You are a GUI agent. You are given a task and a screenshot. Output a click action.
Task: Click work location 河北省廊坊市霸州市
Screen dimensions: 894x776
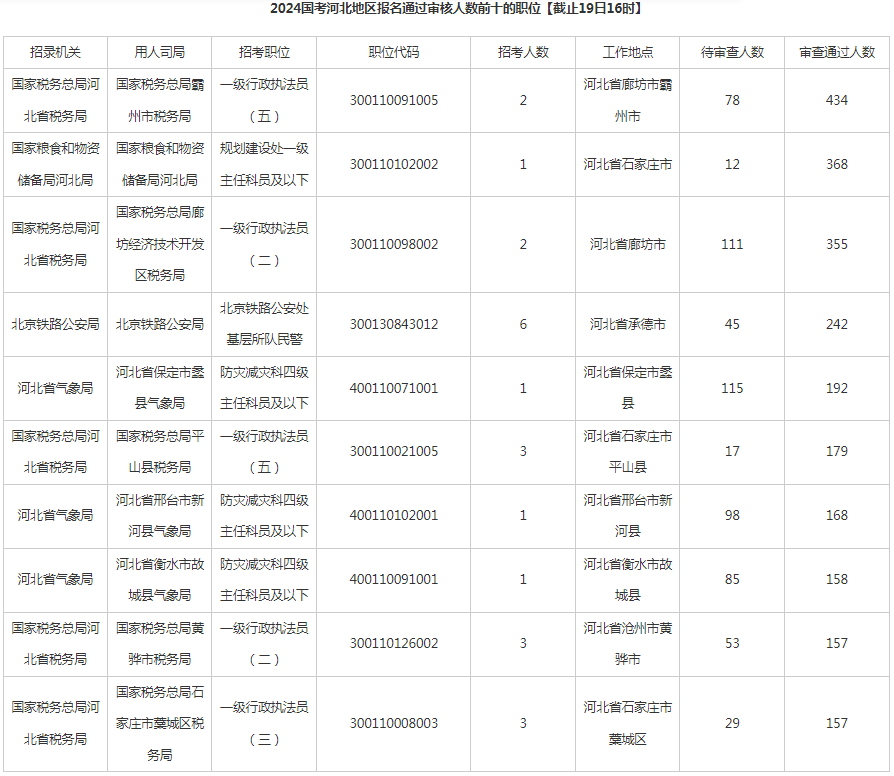(x=627, y=100)
